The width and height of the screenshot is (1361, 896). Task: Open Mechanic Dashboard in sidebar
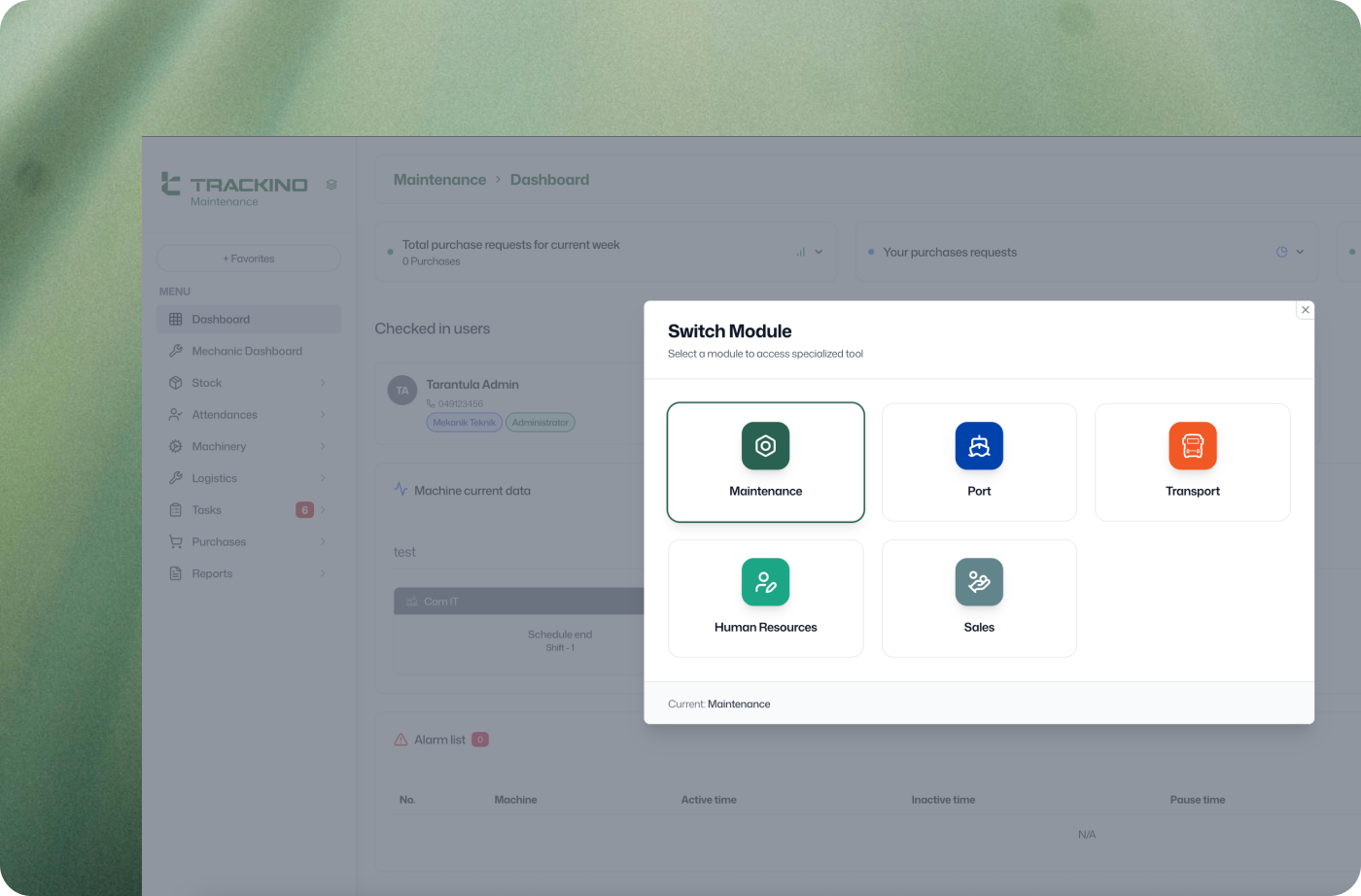tap(247, 351)
